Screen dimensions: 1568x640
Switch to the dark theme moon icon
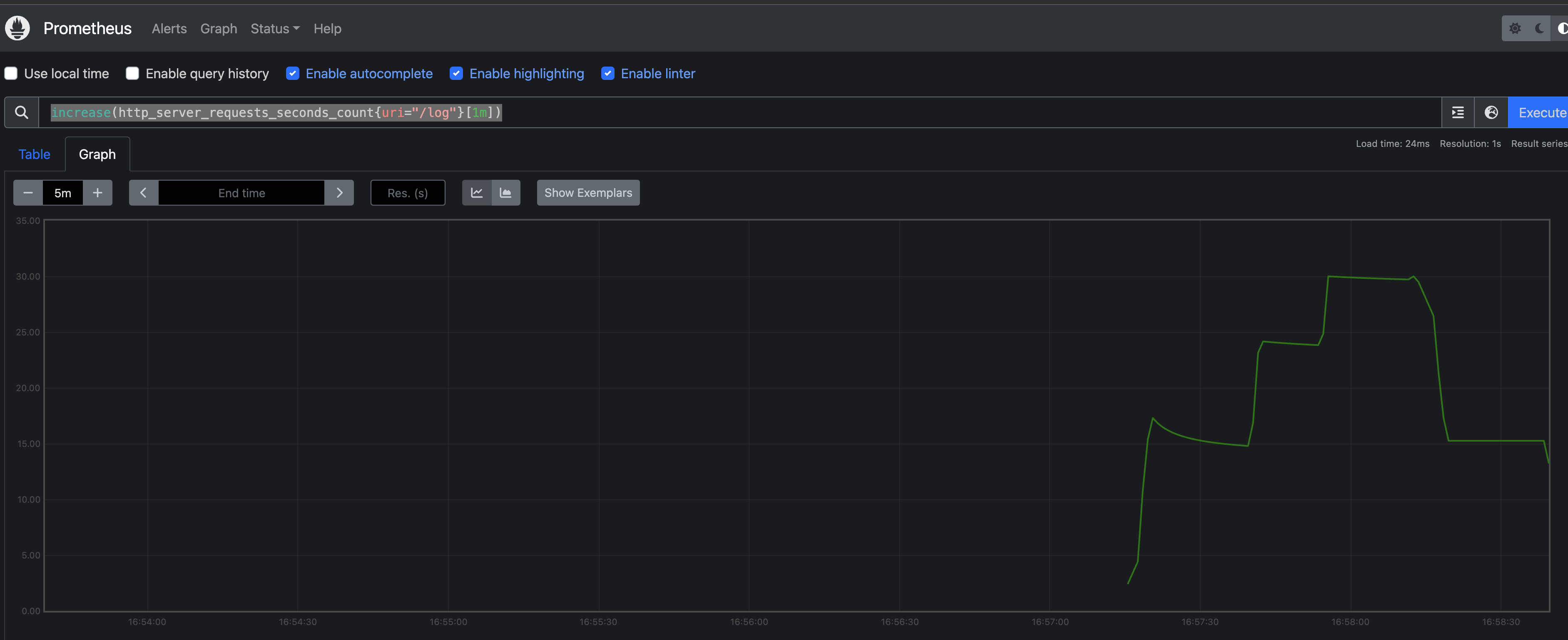coord(1539,29)
